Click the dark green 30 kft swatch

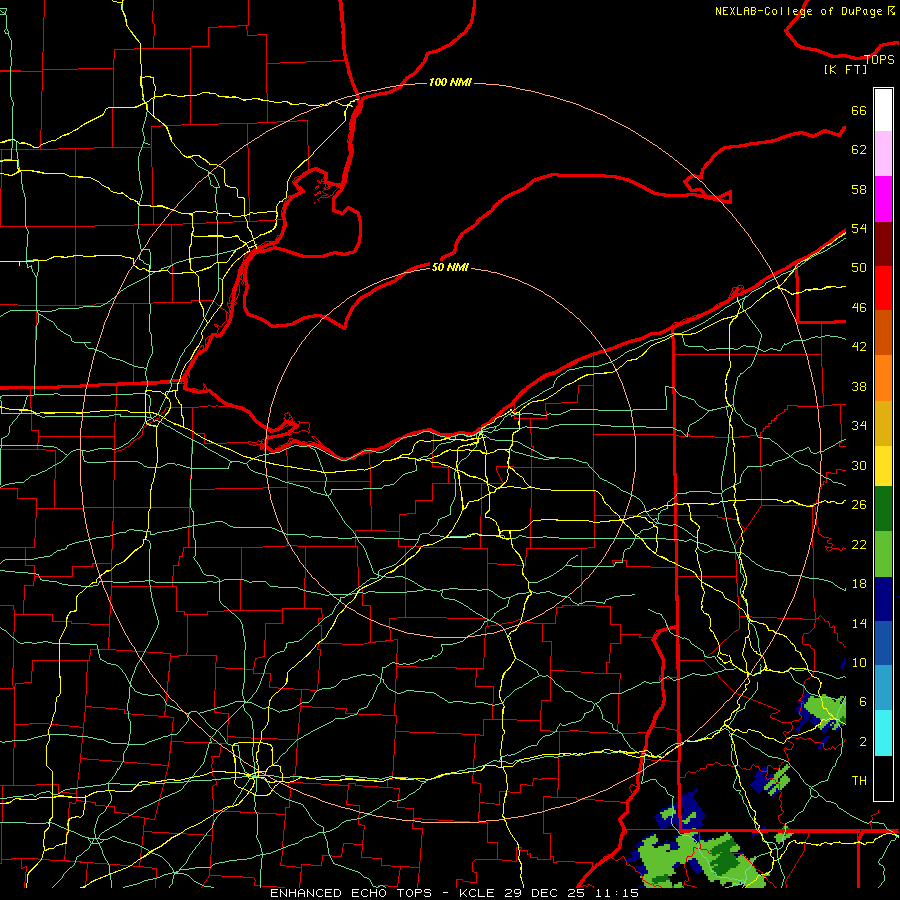tap(883, 509)
